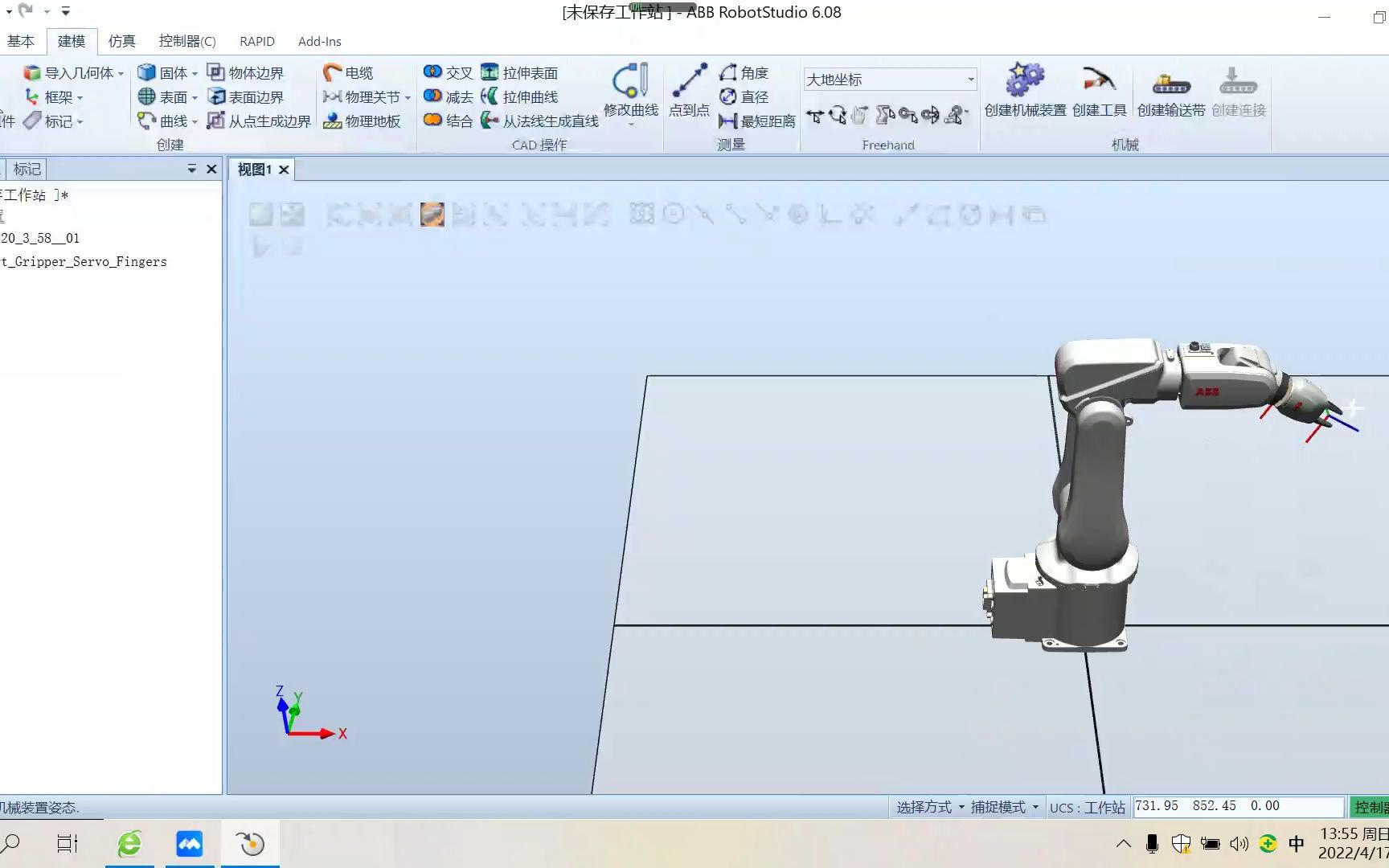Switch to the Modeling (建模) tab
The image size is (1389, 868).
point(72,41)
